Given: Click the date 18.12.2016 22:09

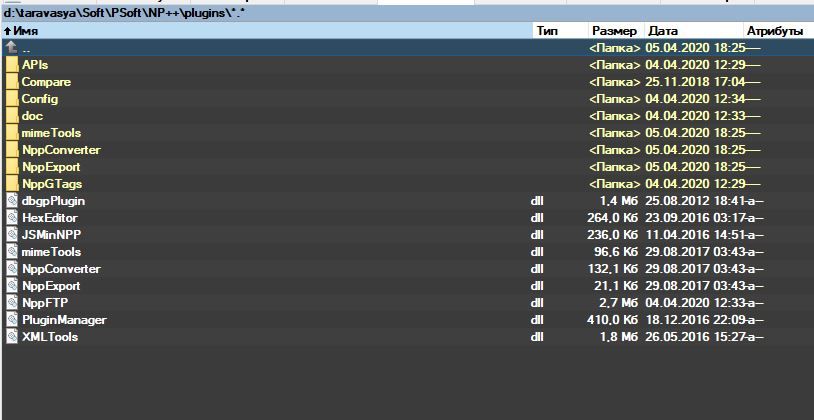Looking at the screenshot, I should [695, 320].
